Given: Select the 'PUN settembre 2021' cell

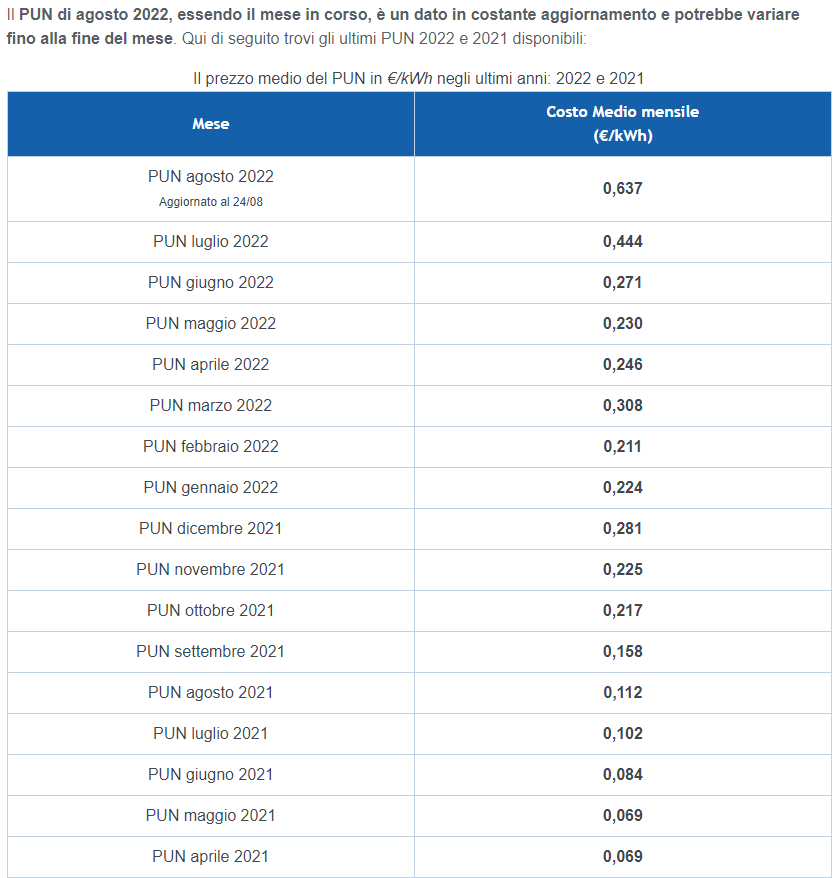Looking at the screenshot, I should (x=211, y=651).
